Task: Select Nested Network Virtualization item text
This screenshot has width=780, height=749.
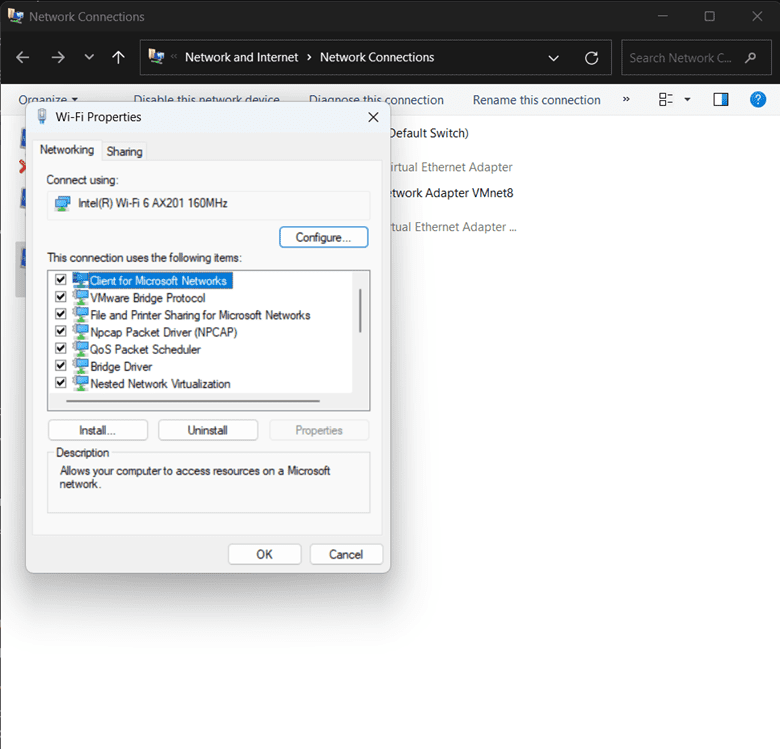Action: click(x=160, y=384)
